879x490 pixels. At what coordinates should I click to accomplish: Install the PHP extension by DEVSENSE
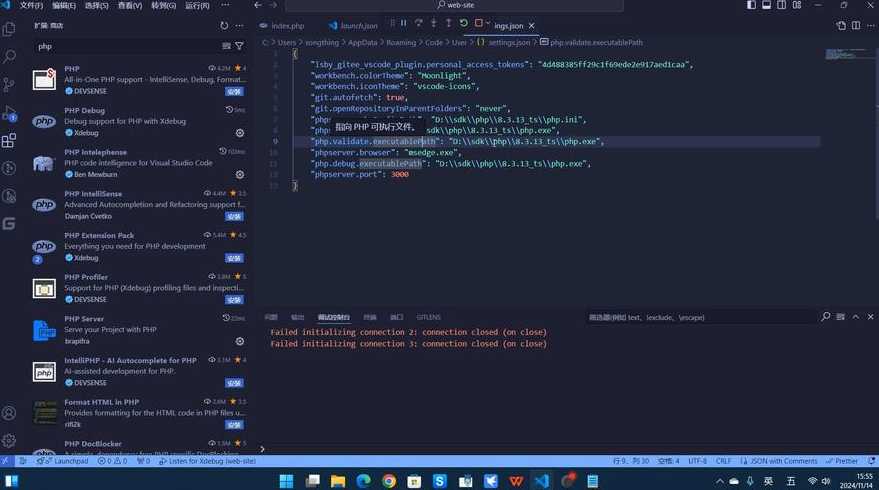pyautogui.click(x=234, y=91)
